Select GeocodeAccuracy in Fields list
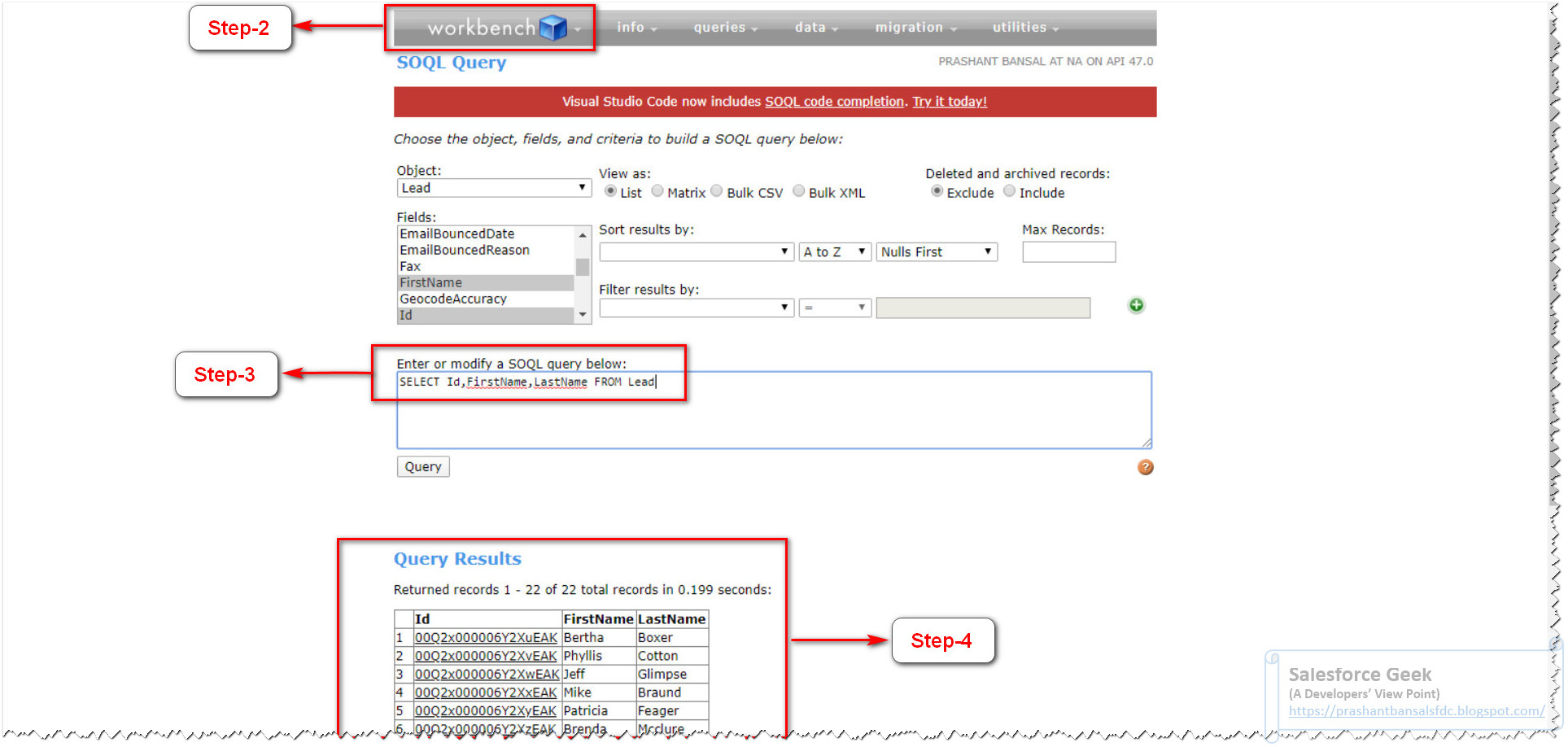This screenshot has width=1568, height=747. [486, 299]
